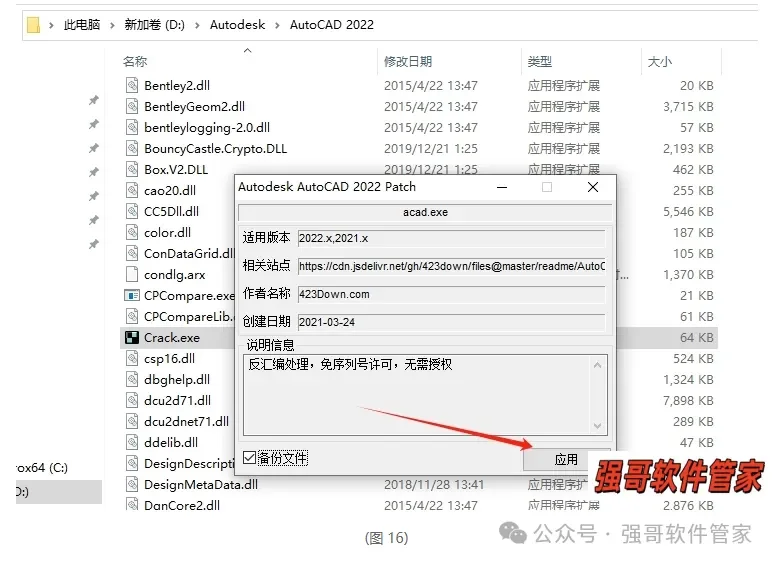
Task: Click the DesignMetaData.dll file icon
Action: pyautogui.click(x=132, y=484)
